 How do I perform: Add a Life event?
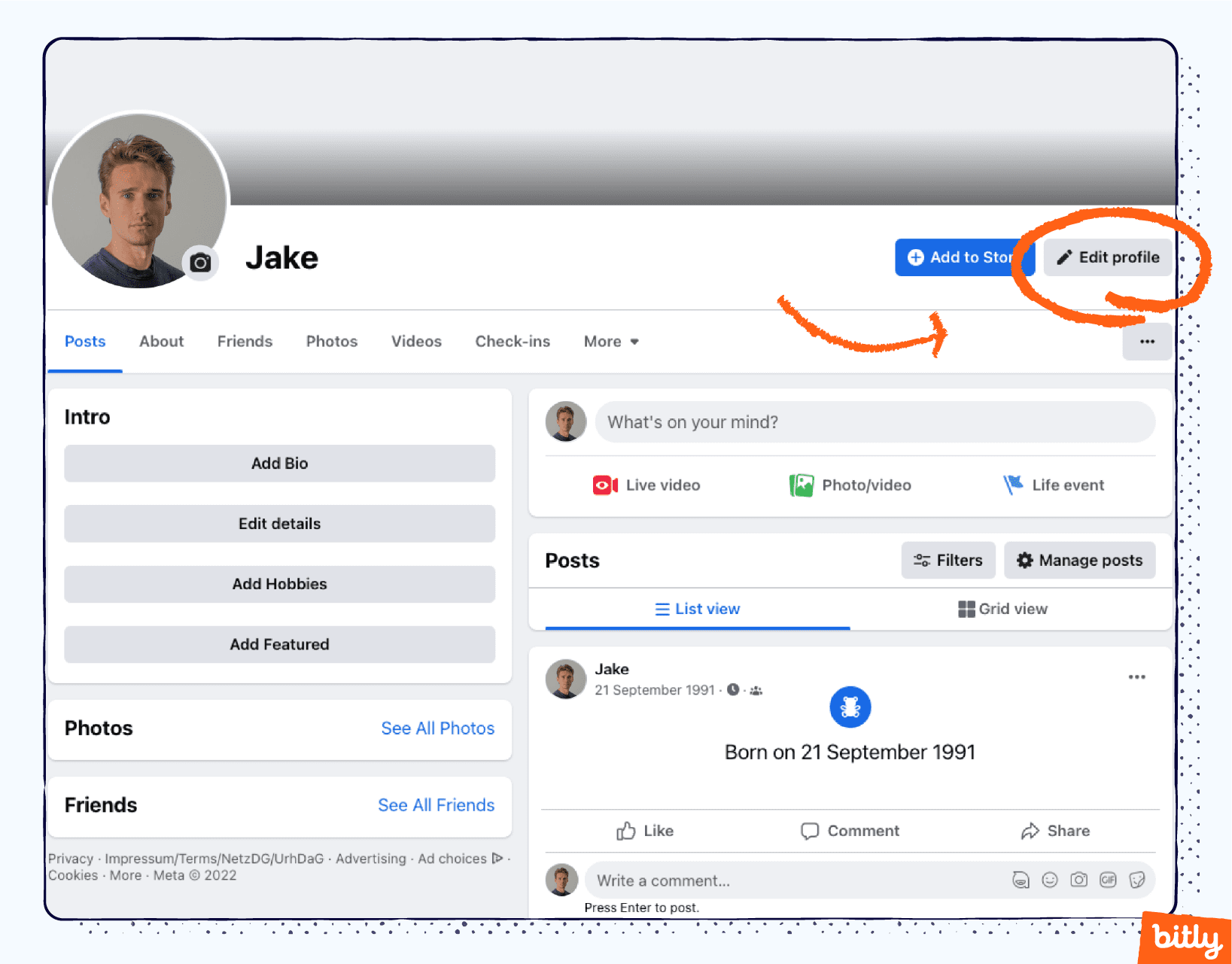tap(1054, 485)
